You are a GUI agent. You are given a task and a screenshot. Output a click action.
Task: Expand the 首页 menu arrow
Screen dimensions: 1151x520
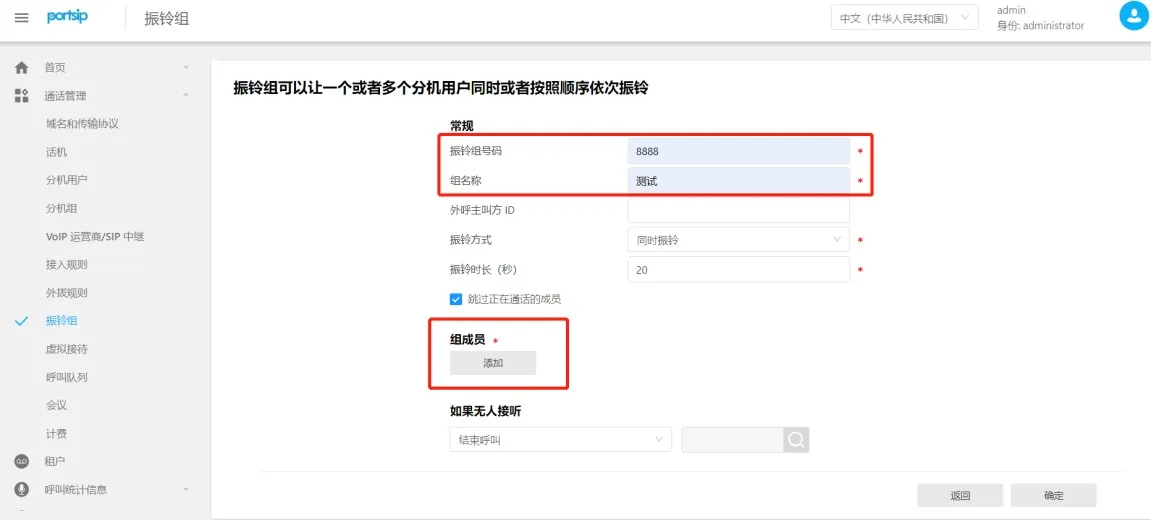(186, 68)
